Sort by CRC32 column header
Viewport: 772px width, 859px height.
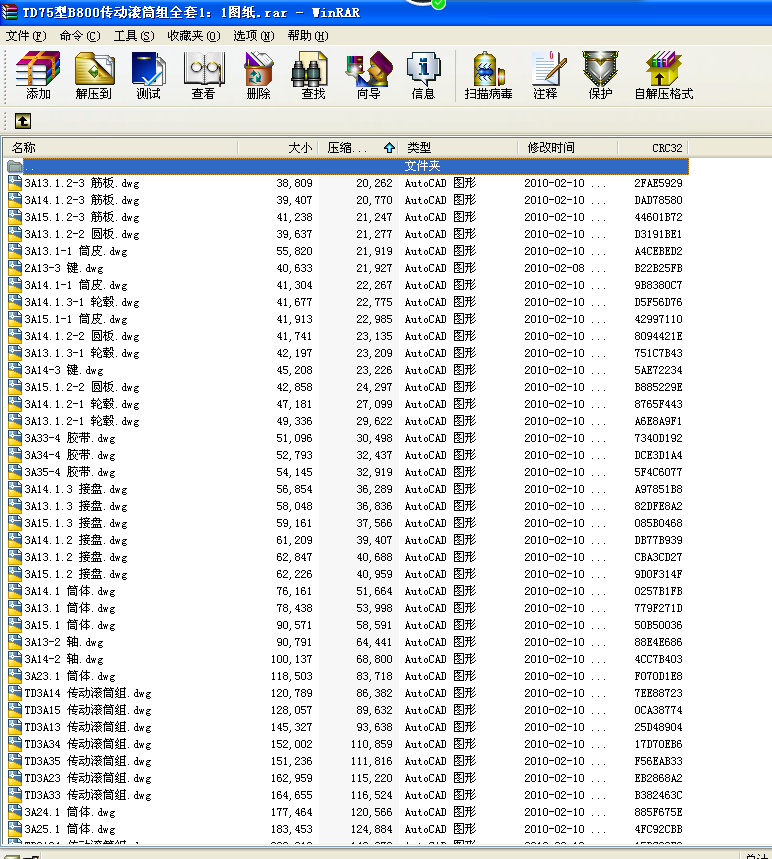click(x=653, y=148)
